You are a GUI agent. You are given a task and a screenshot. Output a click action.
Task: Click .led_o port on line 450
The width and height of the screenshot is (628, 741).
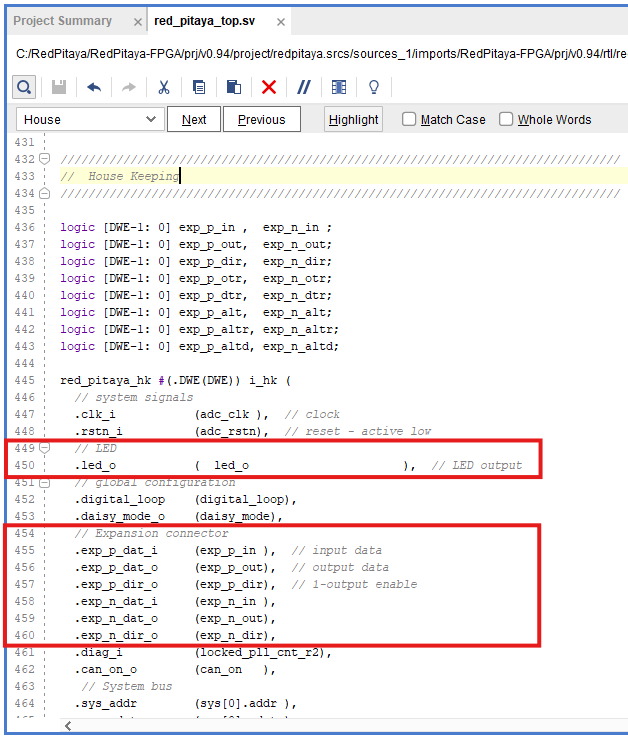(95, 465)
